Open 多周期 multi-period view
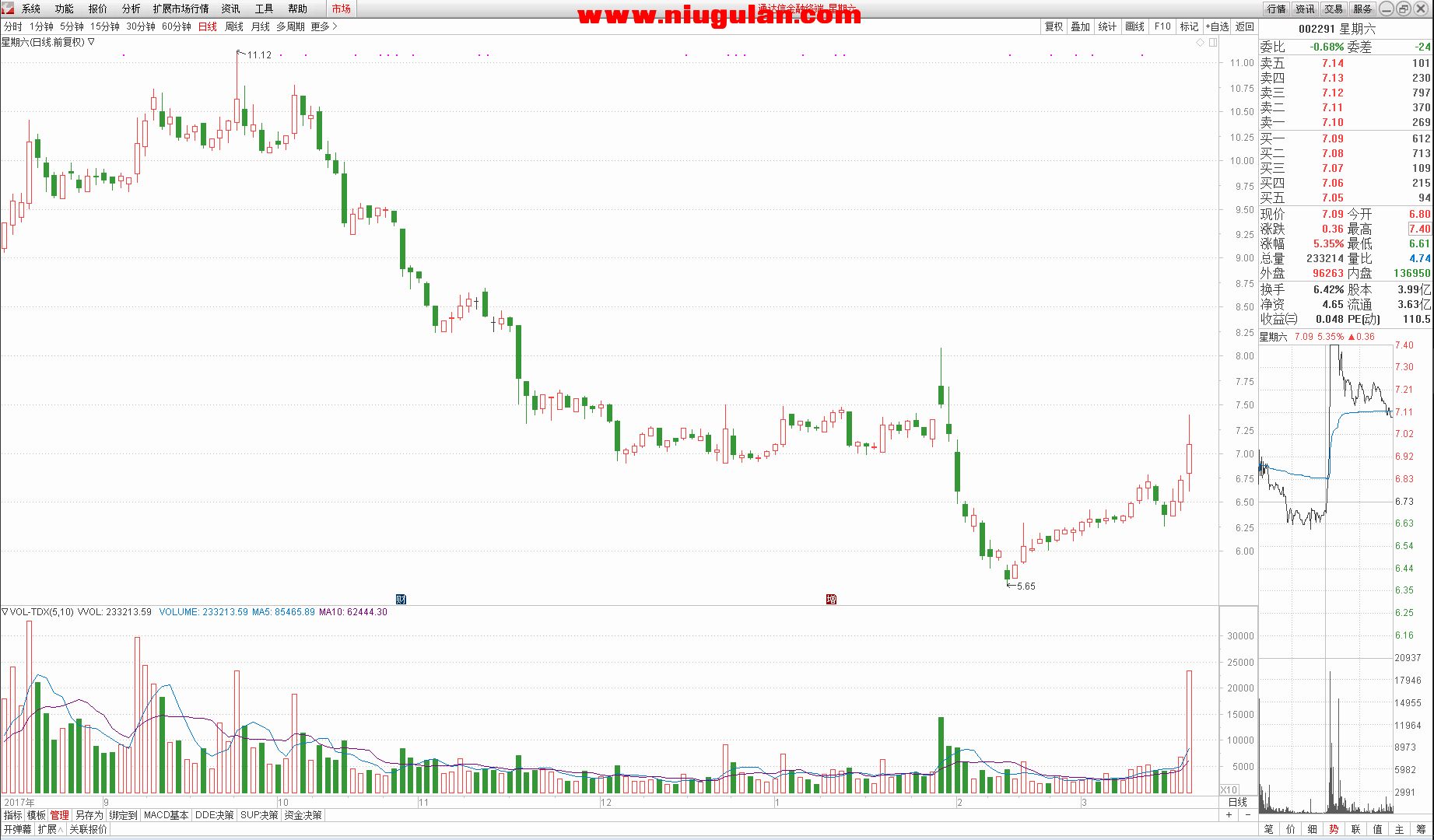This screenshot has height=840, width=1434. point(291,26)
